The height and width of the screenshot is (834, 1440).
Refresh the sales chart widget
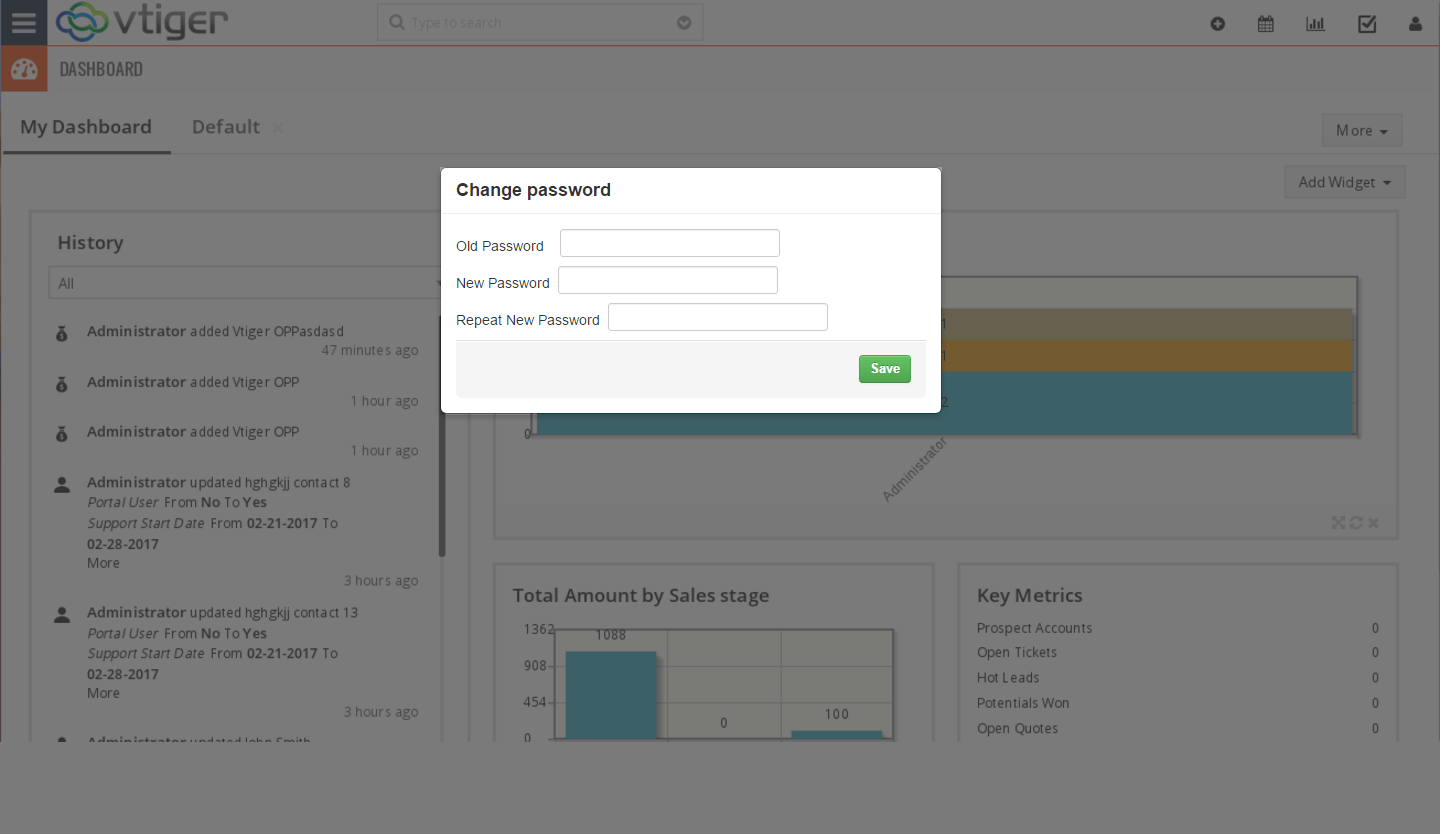tap(1356, 522)
